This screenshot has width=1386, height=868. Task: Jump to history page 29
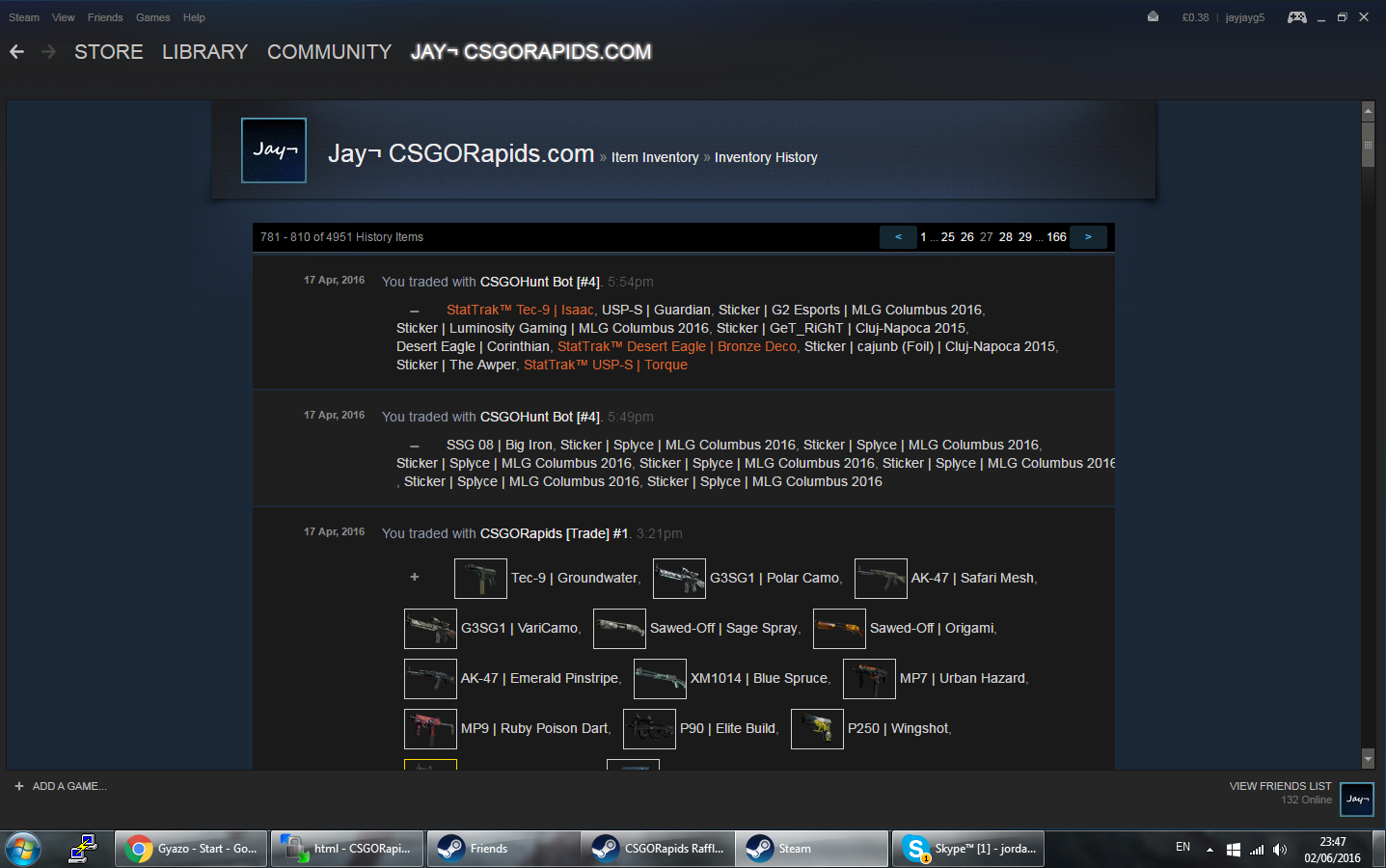pos(1025,237)
